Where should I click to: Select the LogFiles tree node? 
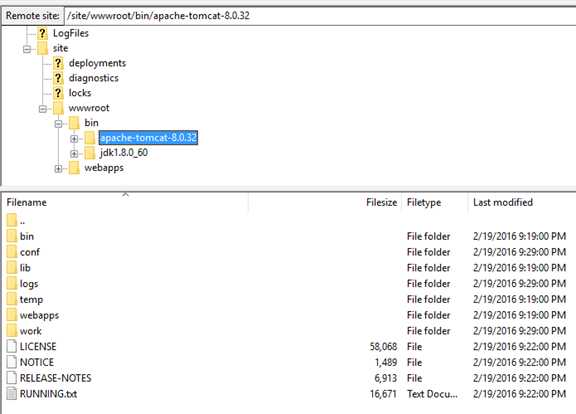(x=71, y=33)
